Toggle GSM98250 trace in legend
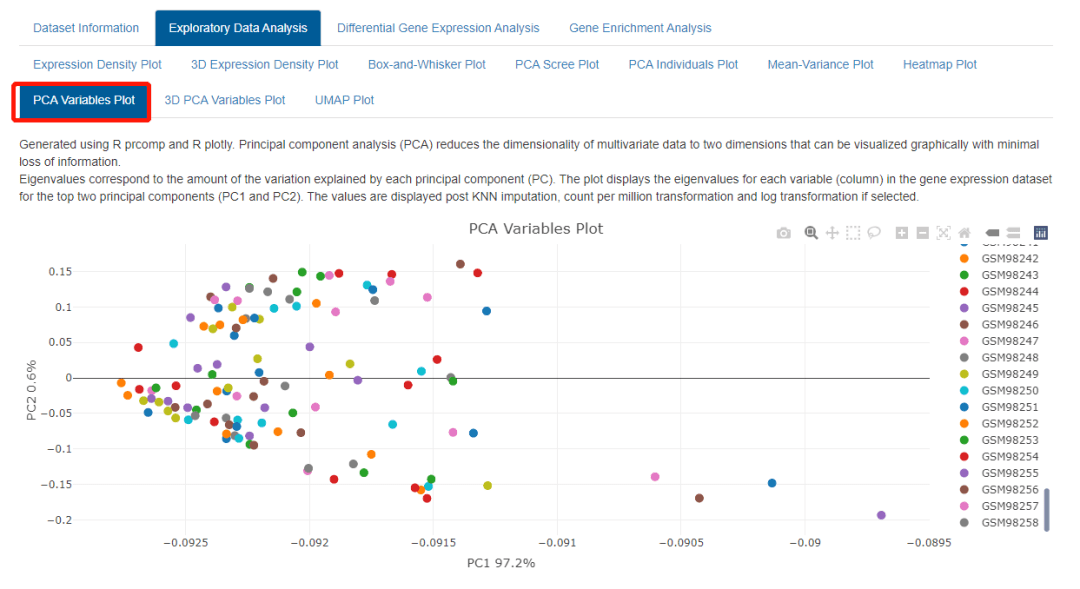 999,391
